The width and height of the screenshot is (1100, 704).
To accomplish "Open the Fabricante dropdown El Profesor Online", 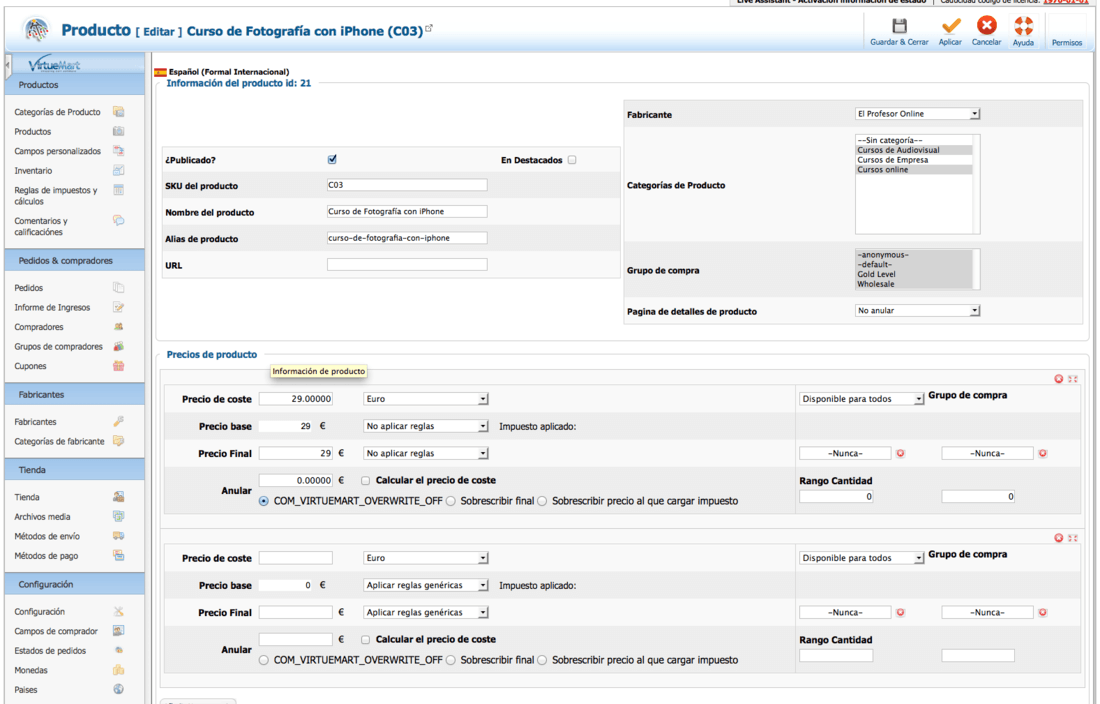I will [917, 114].
